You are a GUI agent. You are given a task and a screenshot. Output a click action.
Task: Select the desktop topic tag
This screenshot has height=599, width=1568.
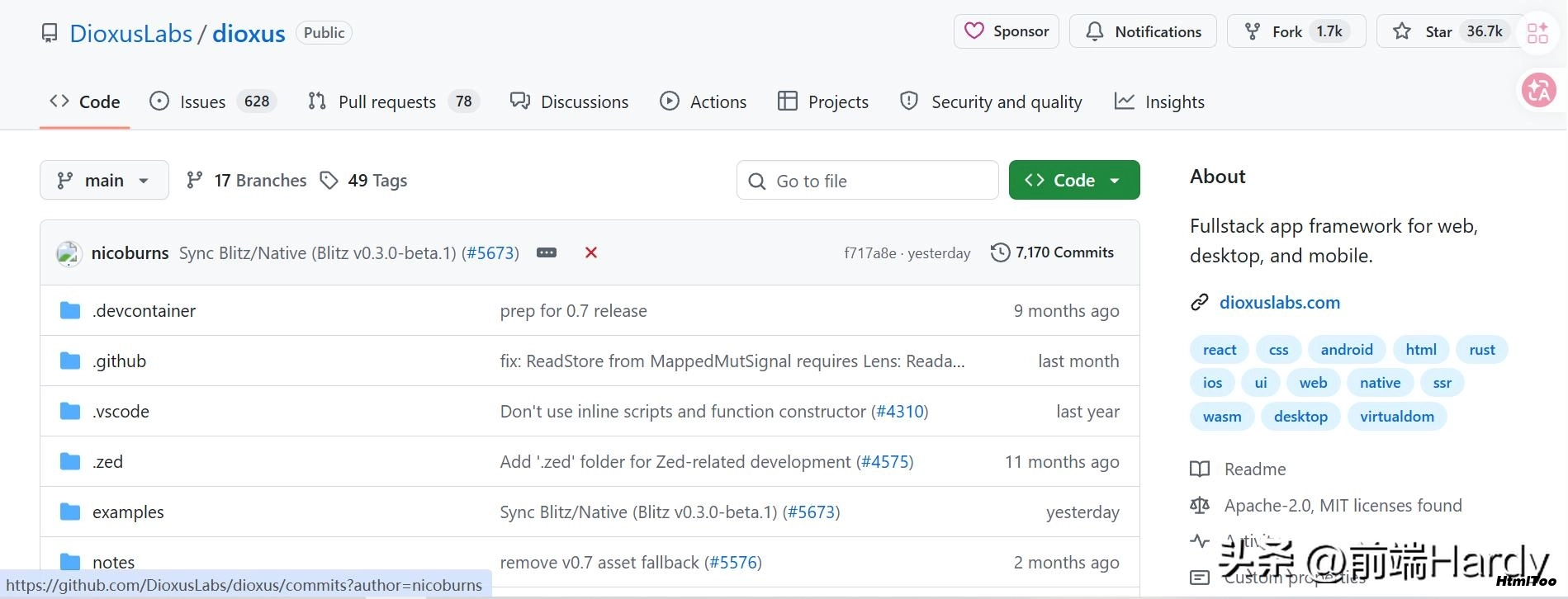pyautogui.click(x=1300, y=417)
